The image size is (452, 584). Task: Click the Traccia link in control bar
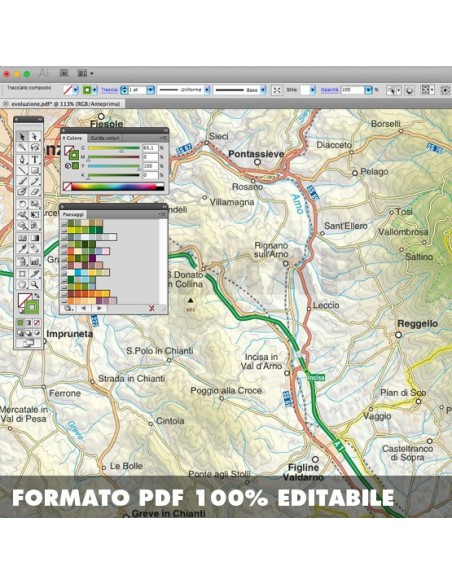109,90
